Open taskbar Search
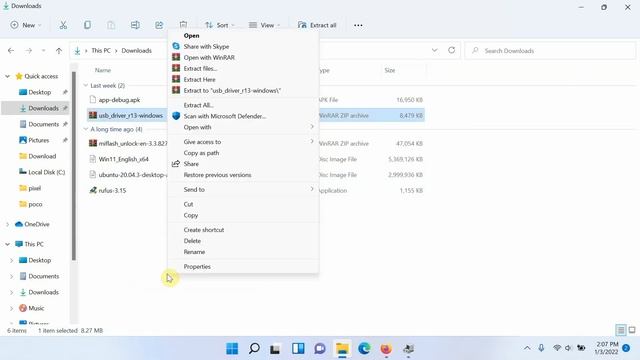The height and width of the screenshot is (360, 640). (254, 349)
